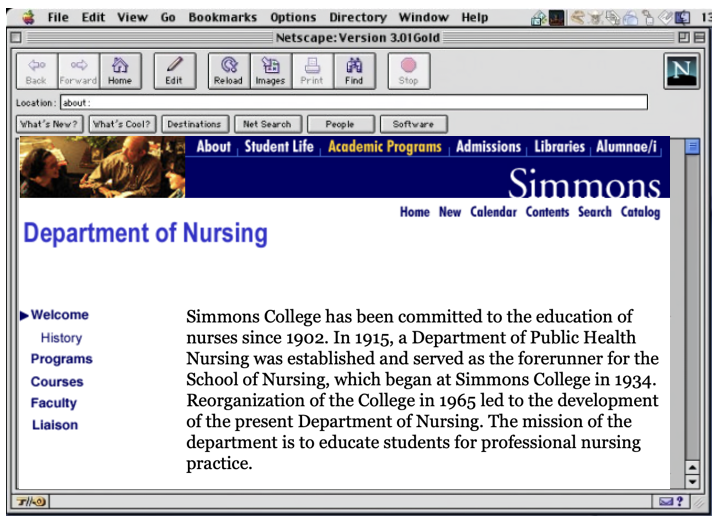Screen dimensions: 716x518
Task: Click in the Location address field
Action: (x=354, y=102)
